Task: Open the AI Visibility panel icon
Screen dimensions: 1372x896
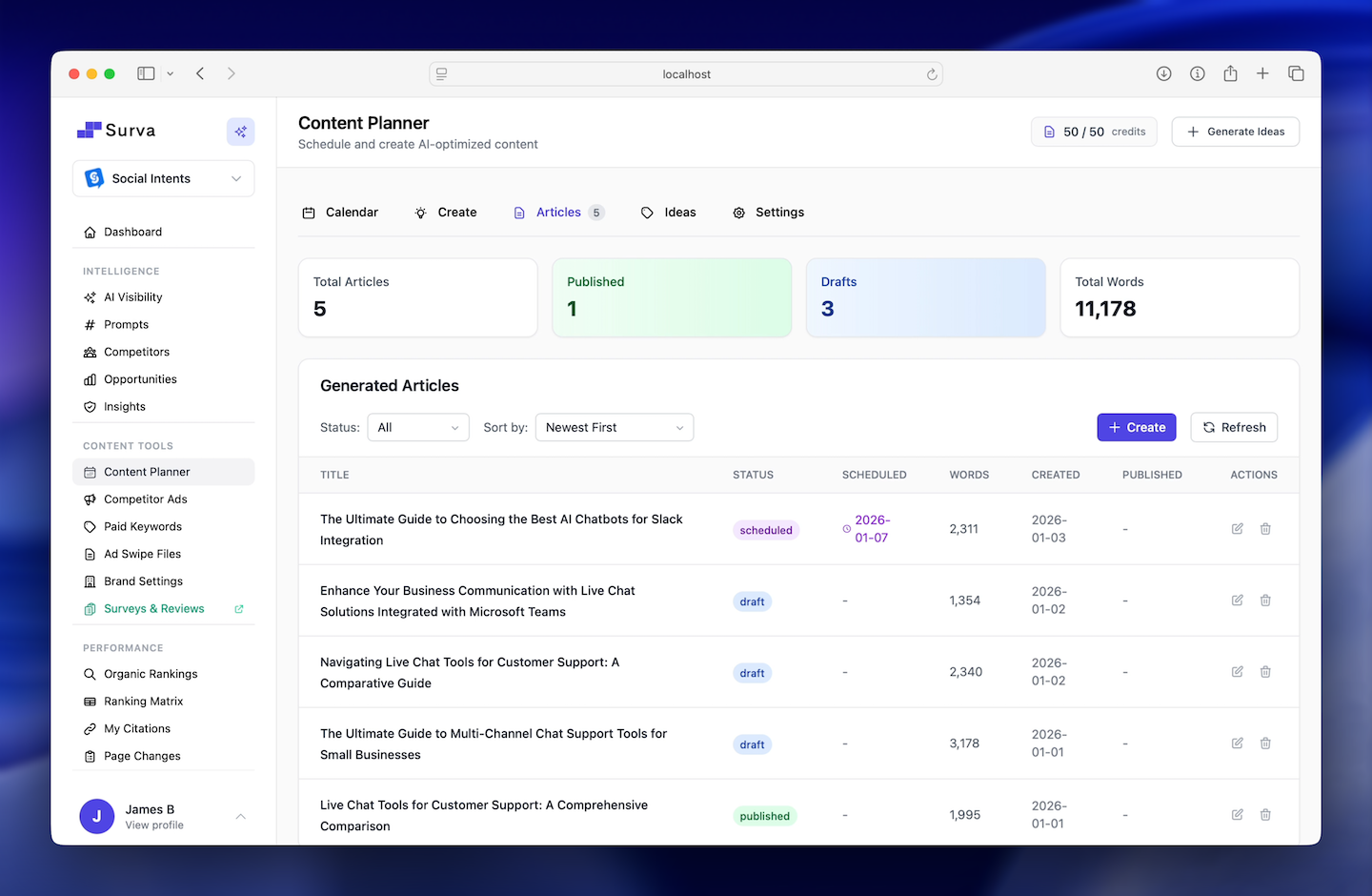Action: [90, 296]
